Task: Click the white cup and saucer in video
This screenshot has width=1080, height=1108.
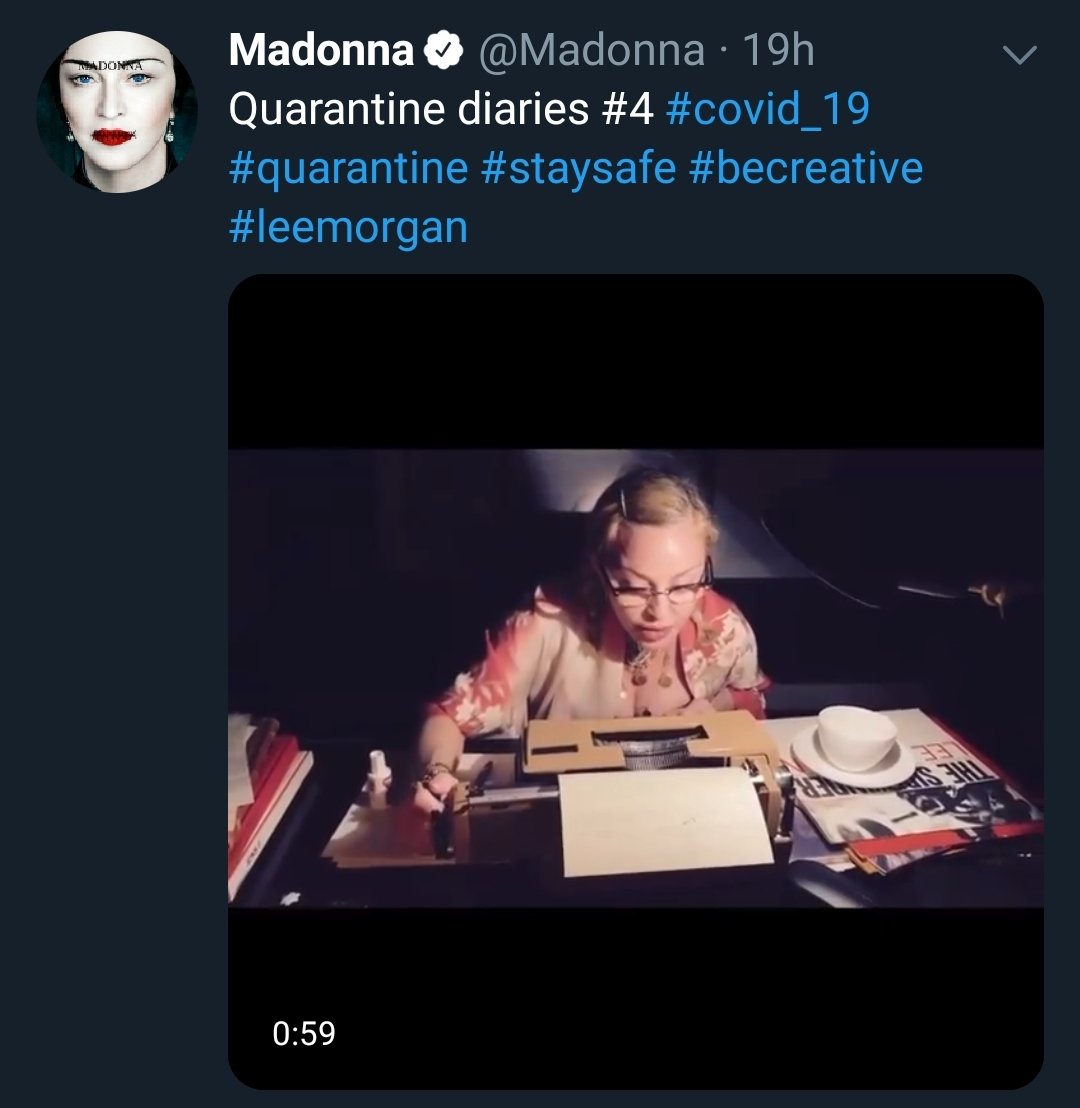Action: coord(852,744)
